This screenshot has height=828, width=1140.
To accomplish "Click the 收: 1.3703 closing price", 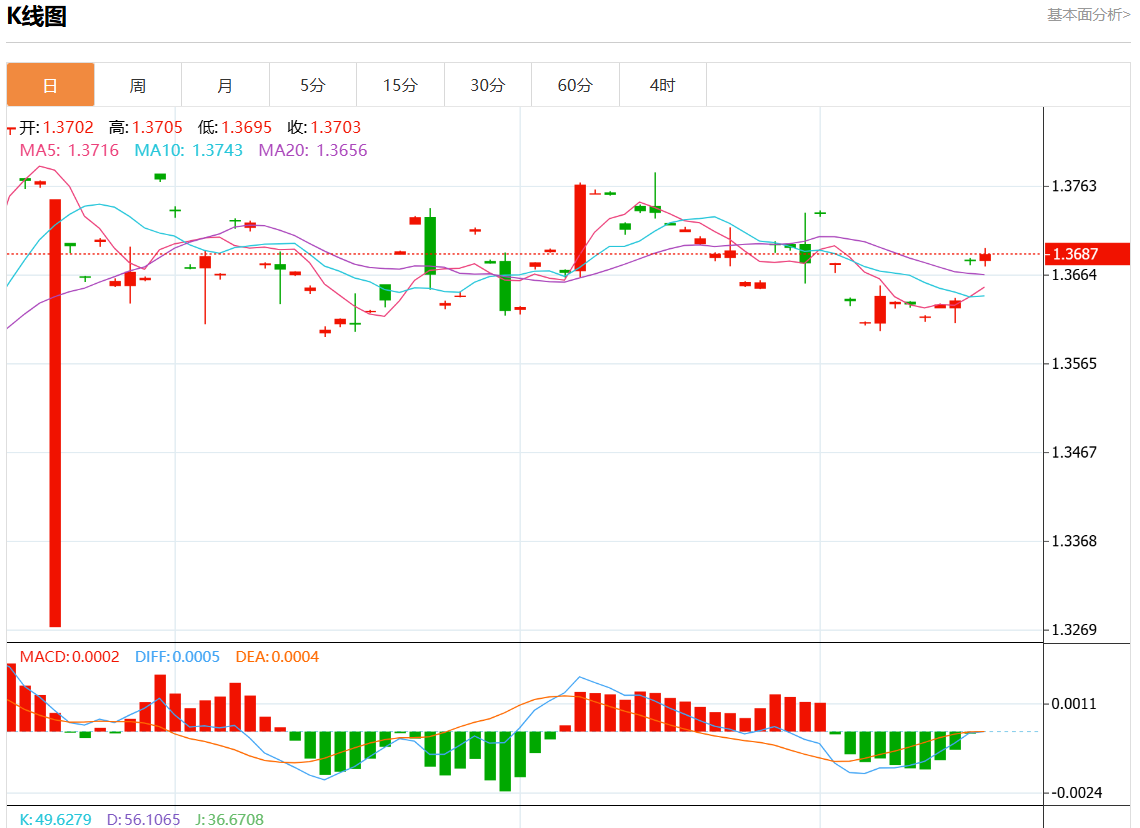I will (x=324, y=127).
